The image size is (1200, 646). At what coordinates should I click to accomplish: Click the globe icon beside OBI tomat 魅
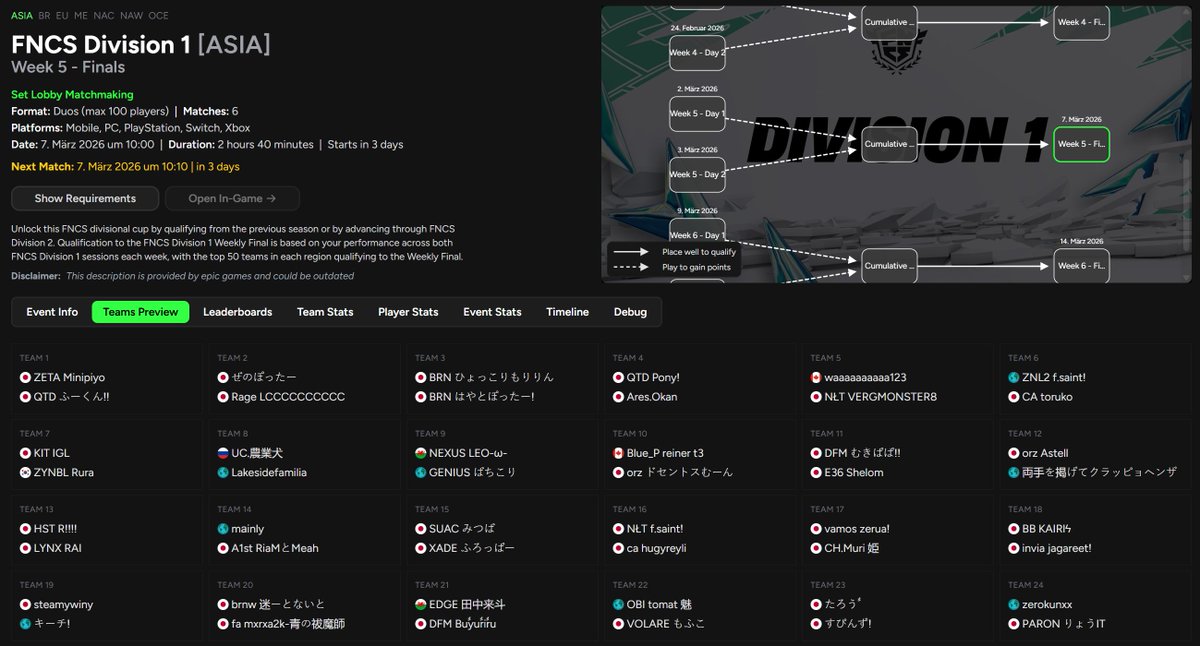[x=619, y=605]
